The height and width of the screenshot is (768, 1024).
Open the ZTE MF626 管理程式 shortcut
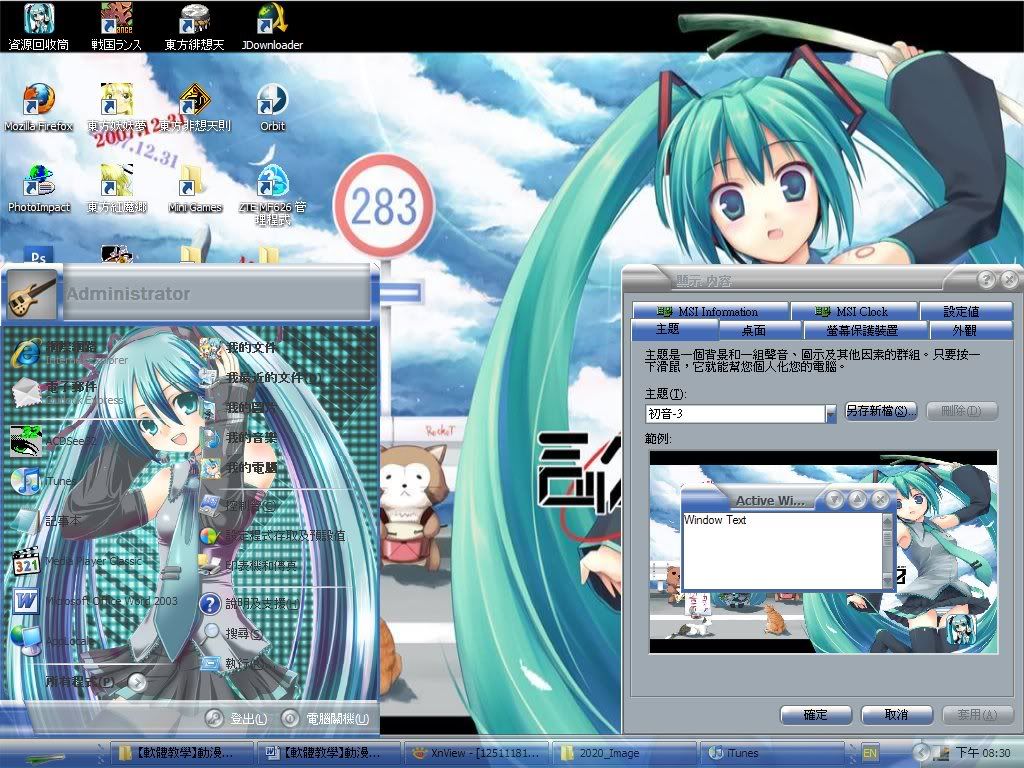click(x=272, y=195)
